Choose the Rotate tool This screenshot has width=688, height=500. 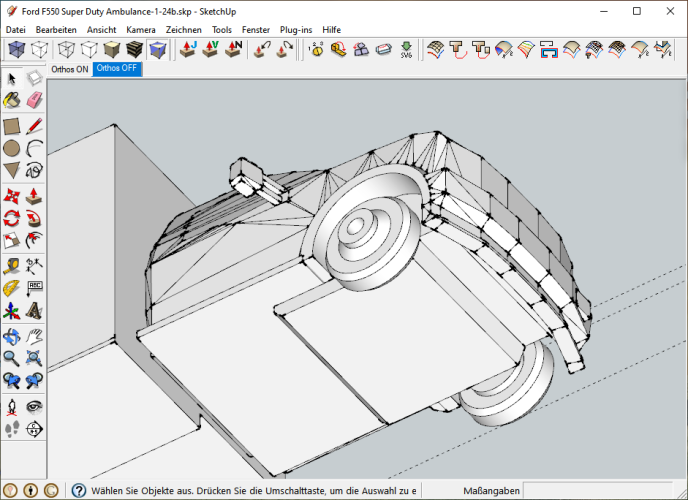coord(12,218)
